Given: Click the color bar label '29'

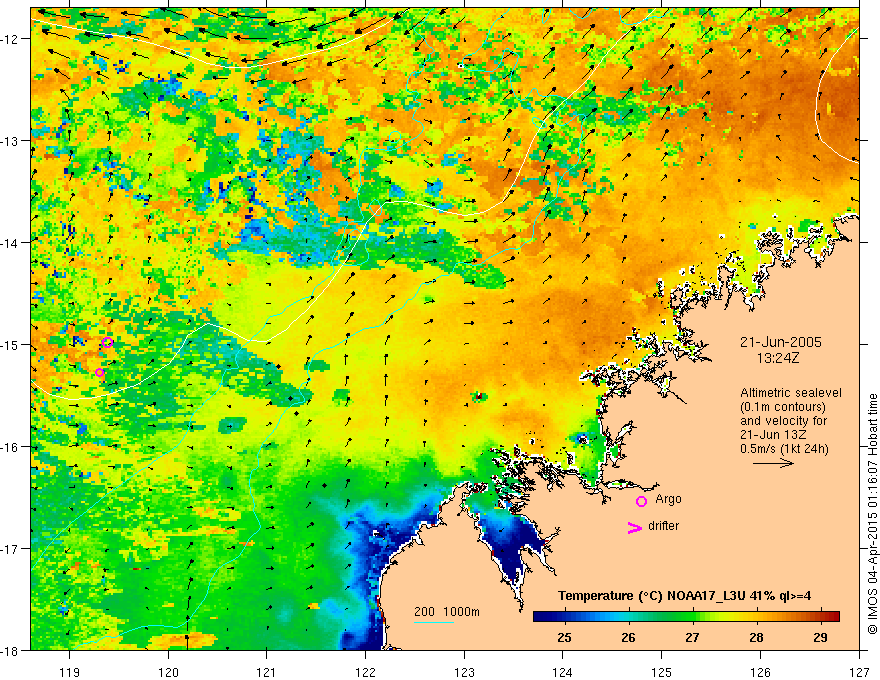Looking at the screenshot, I should pos(821,637).
